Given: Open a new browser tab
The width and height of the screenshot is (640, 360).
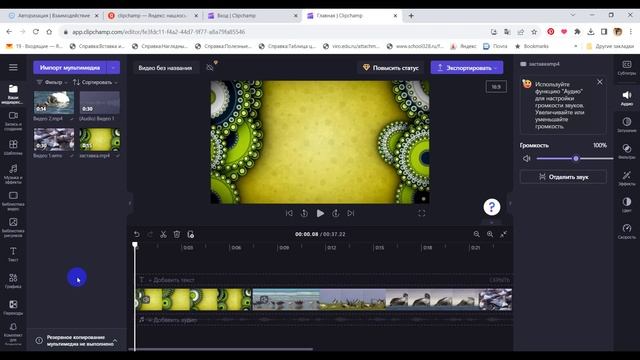Looking at the screenshot, I should 411,16.
